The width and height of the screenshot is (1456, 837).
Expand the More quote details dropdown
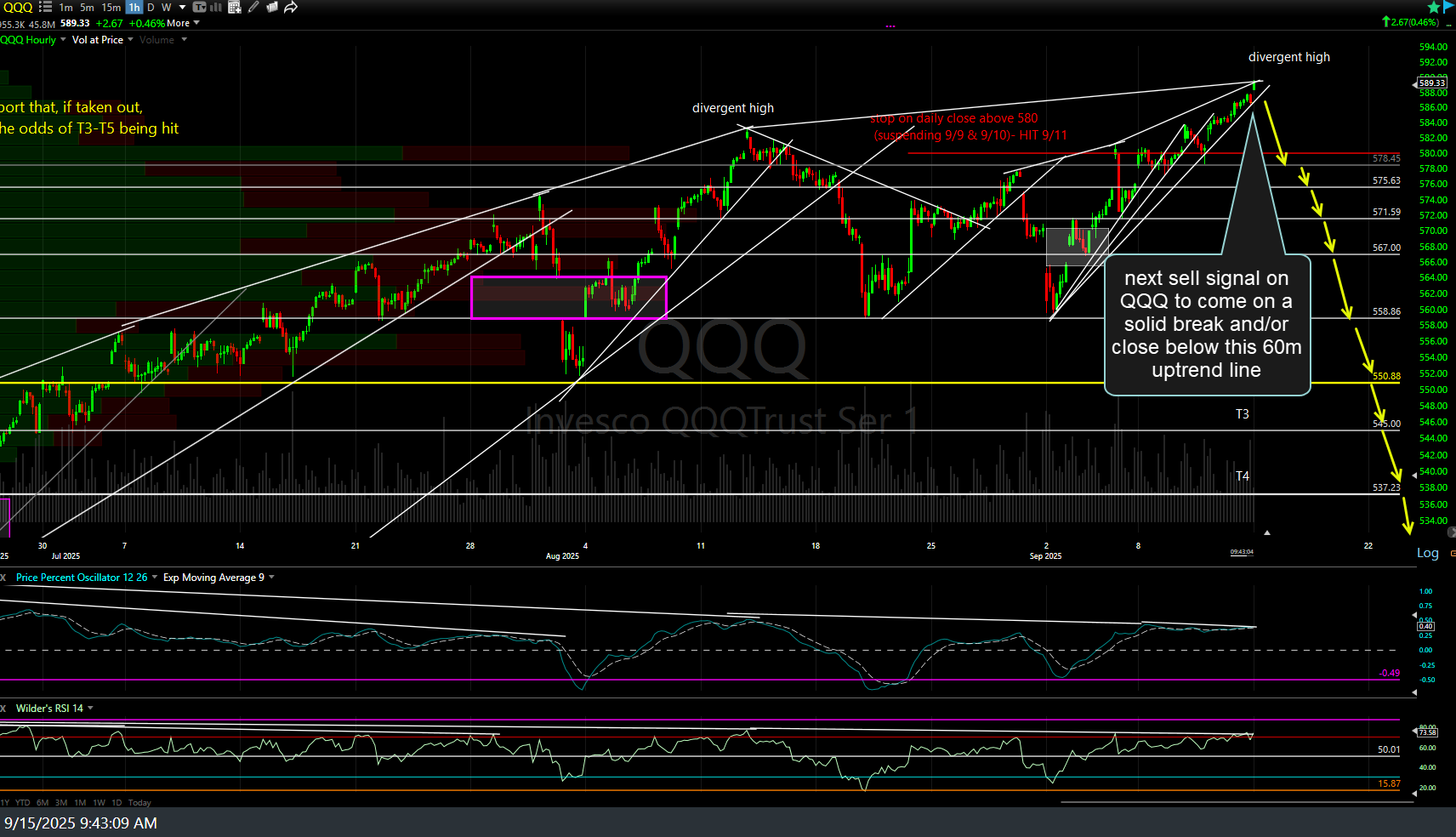coord(183,23)
